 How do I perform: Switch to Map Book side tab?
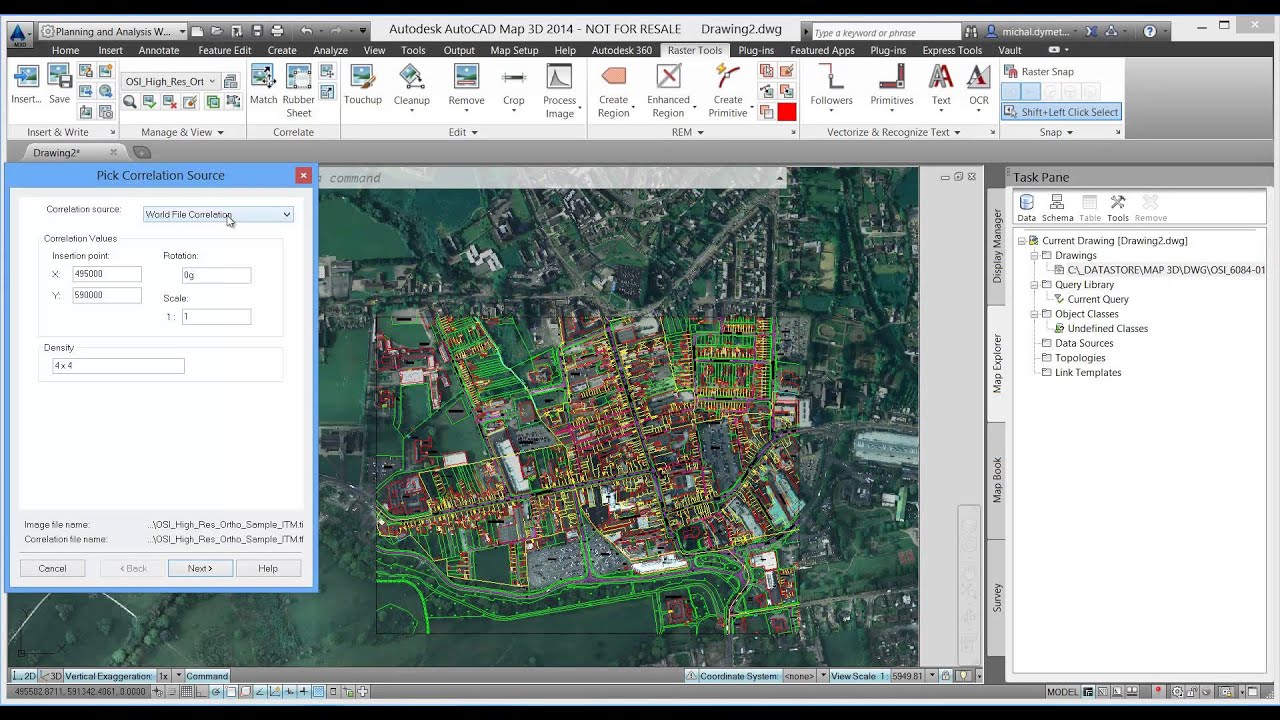click(996, 480)
